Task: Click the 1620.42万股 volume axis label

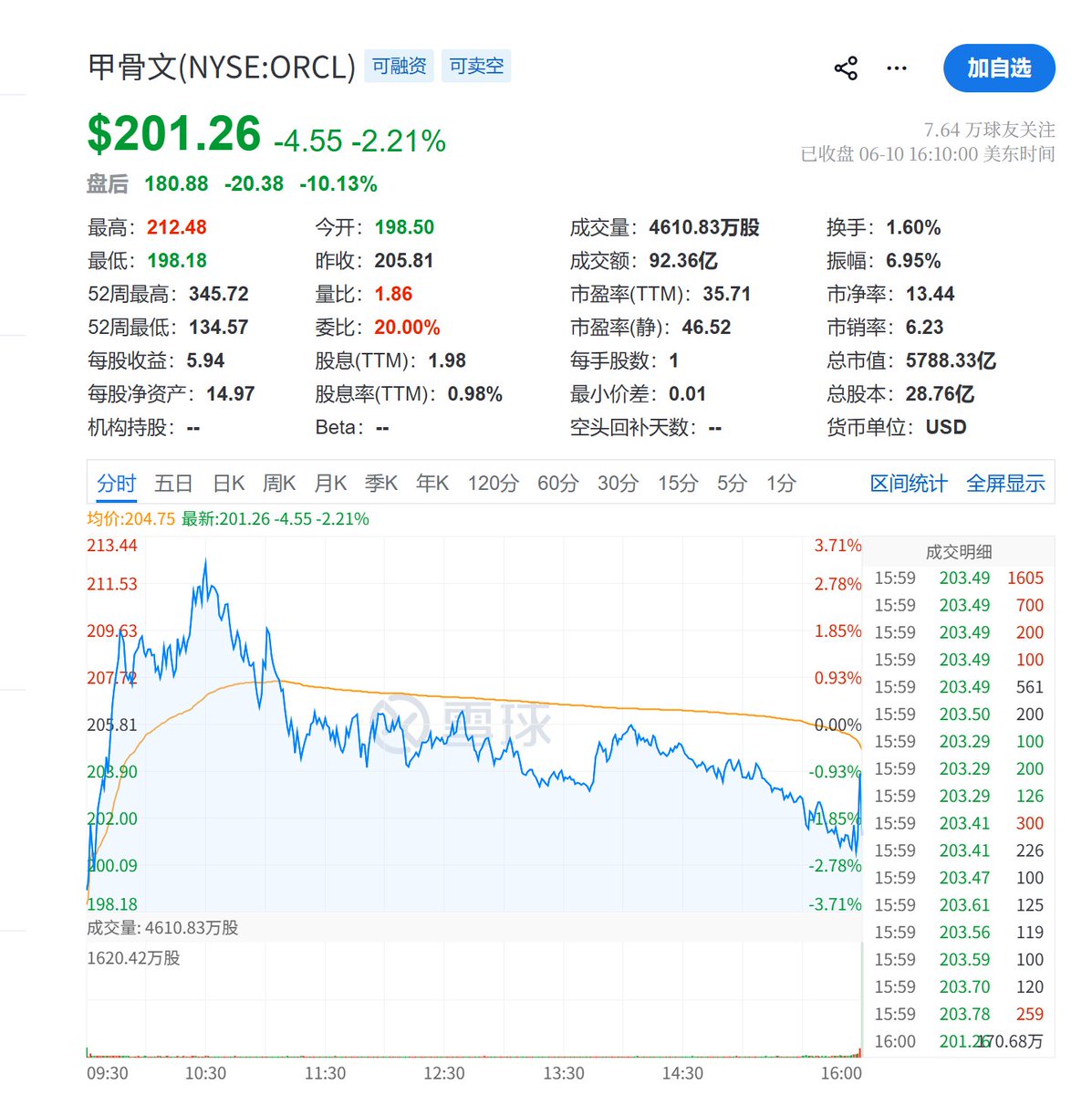Action: click(x=133, y=958)
